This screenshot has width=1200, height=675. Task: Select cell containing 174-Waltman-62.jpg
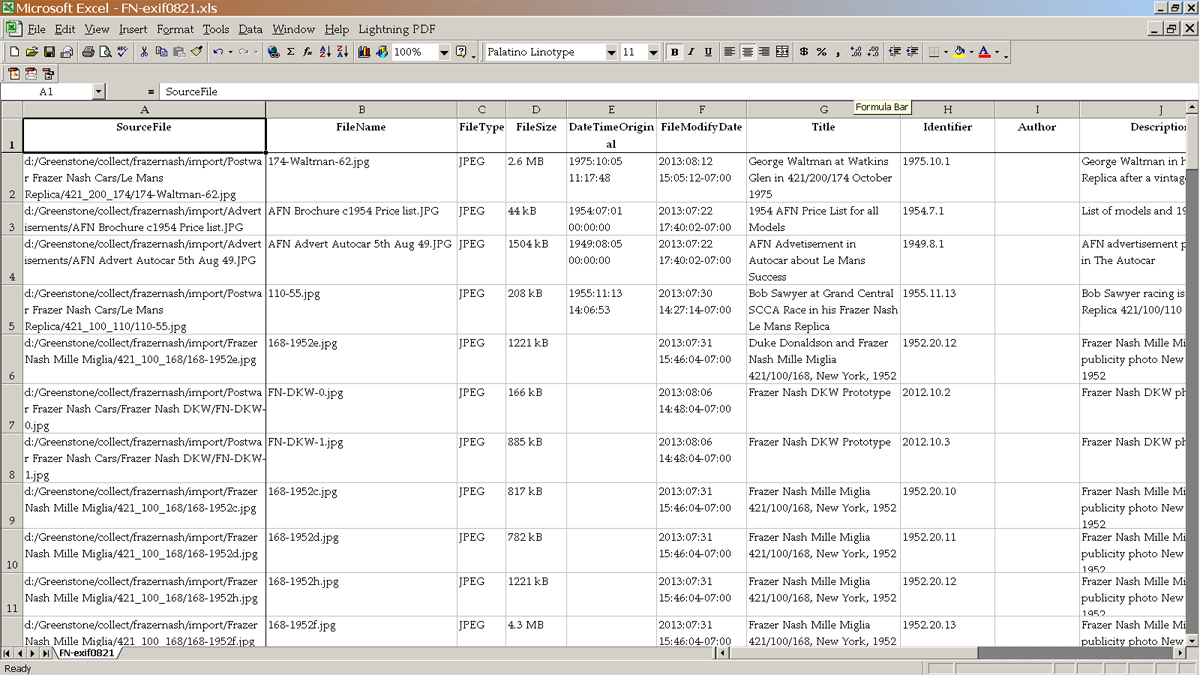(x=361, y=177)
